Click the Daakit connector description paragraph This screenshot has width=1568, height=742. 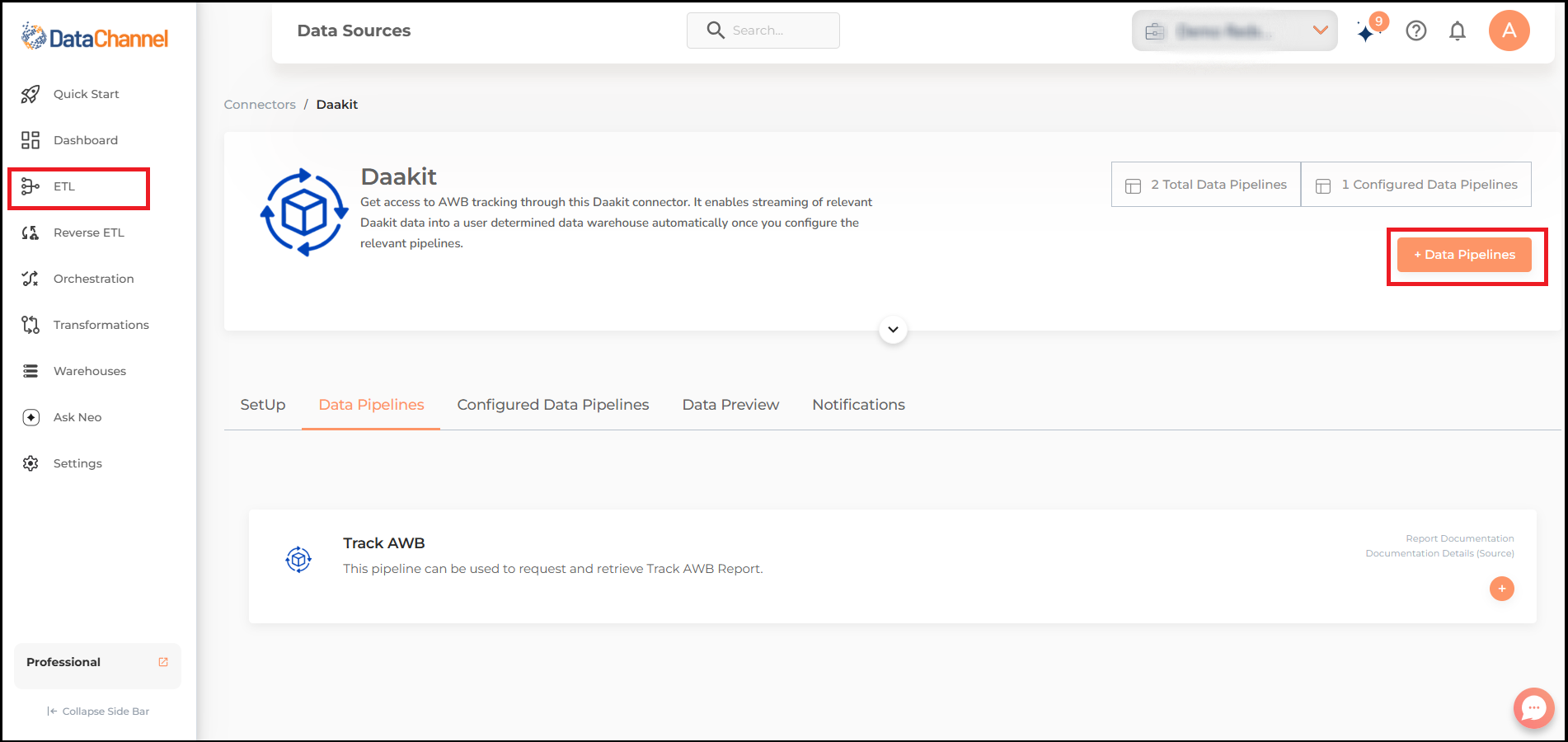pos(617,223)
